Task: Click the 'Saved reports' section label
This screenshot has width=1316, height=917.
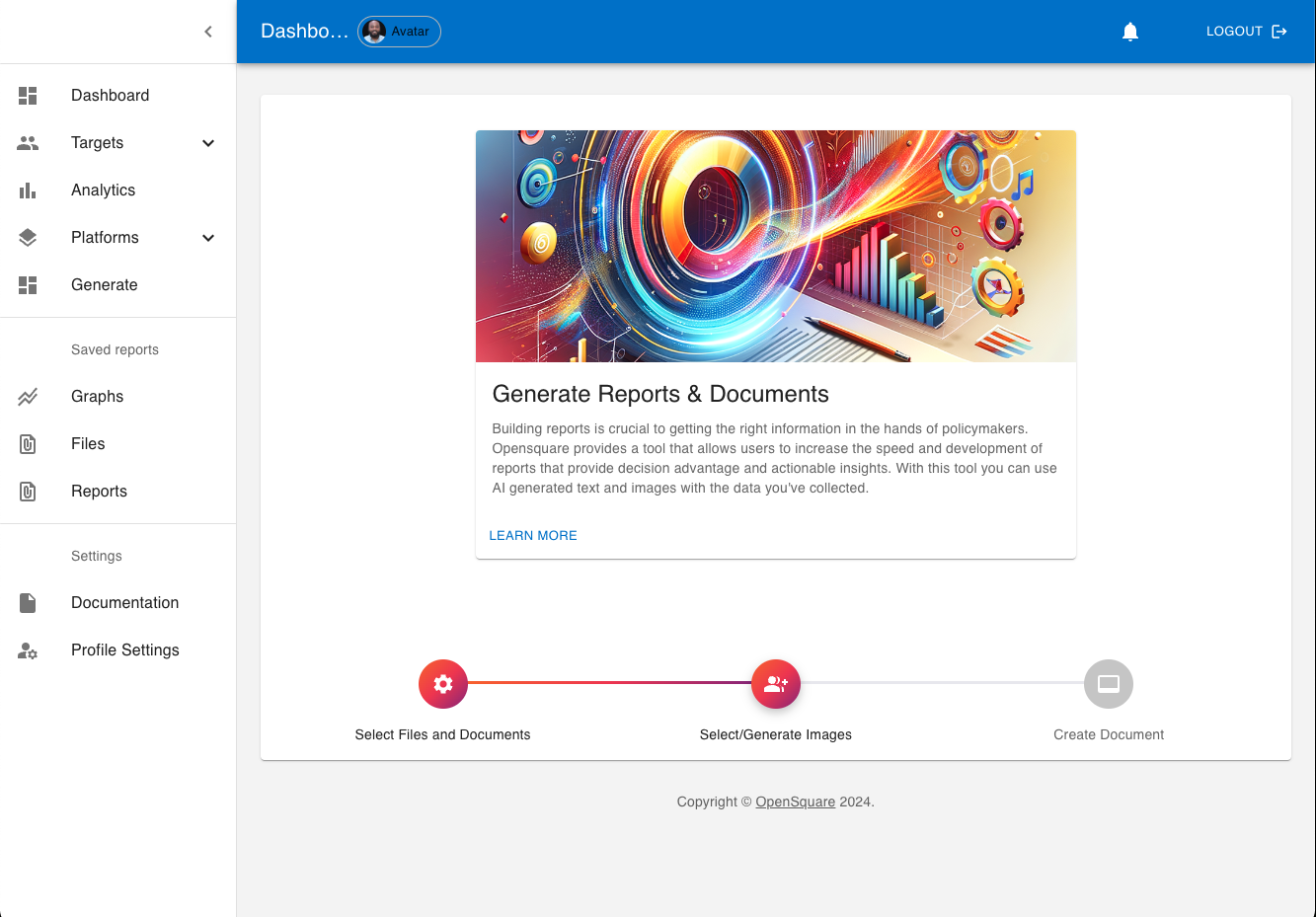Action: click(x=115, y=349)
